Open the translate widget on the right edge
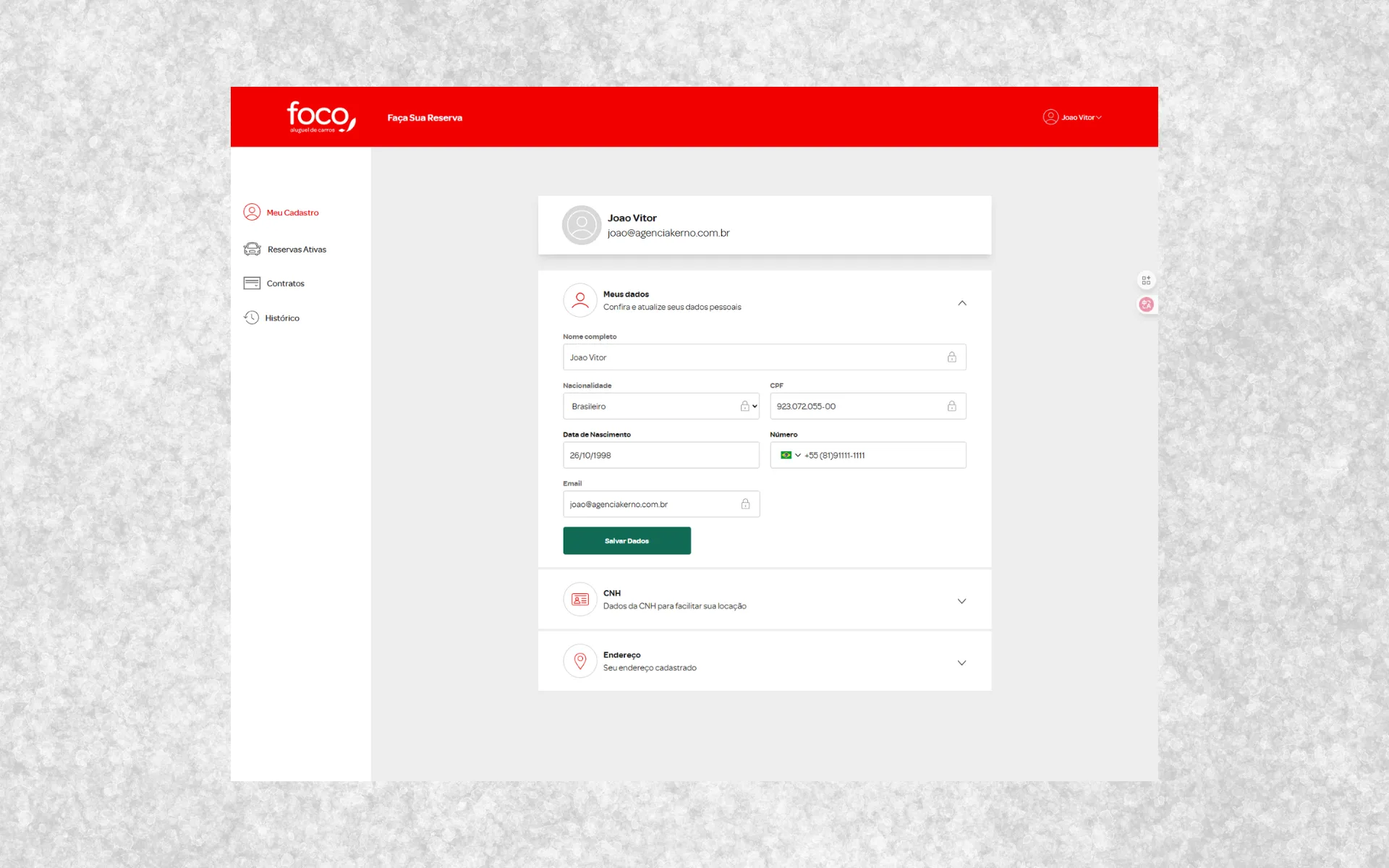The image size is (1389, 868). coord(1146,304)
